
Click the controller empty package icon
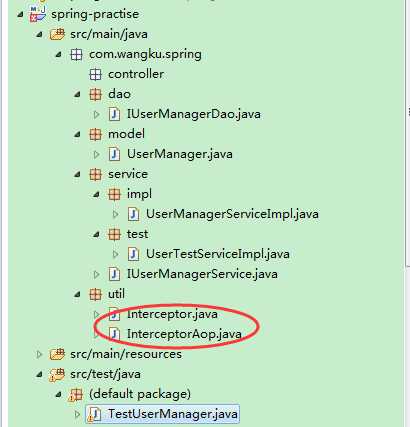95,74
